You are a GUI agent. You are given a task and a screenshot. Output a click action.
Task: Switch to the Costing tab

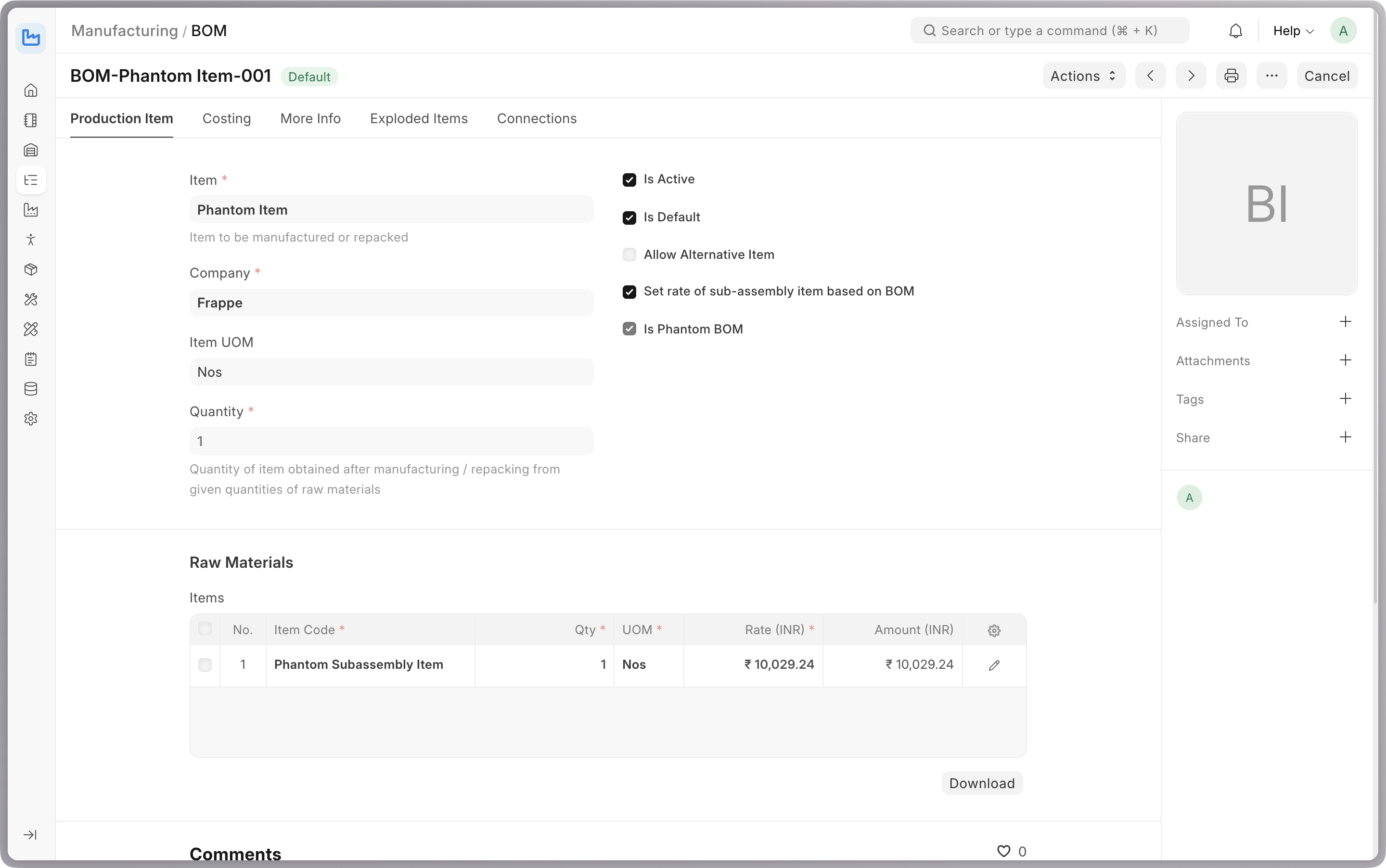point(226,118)
